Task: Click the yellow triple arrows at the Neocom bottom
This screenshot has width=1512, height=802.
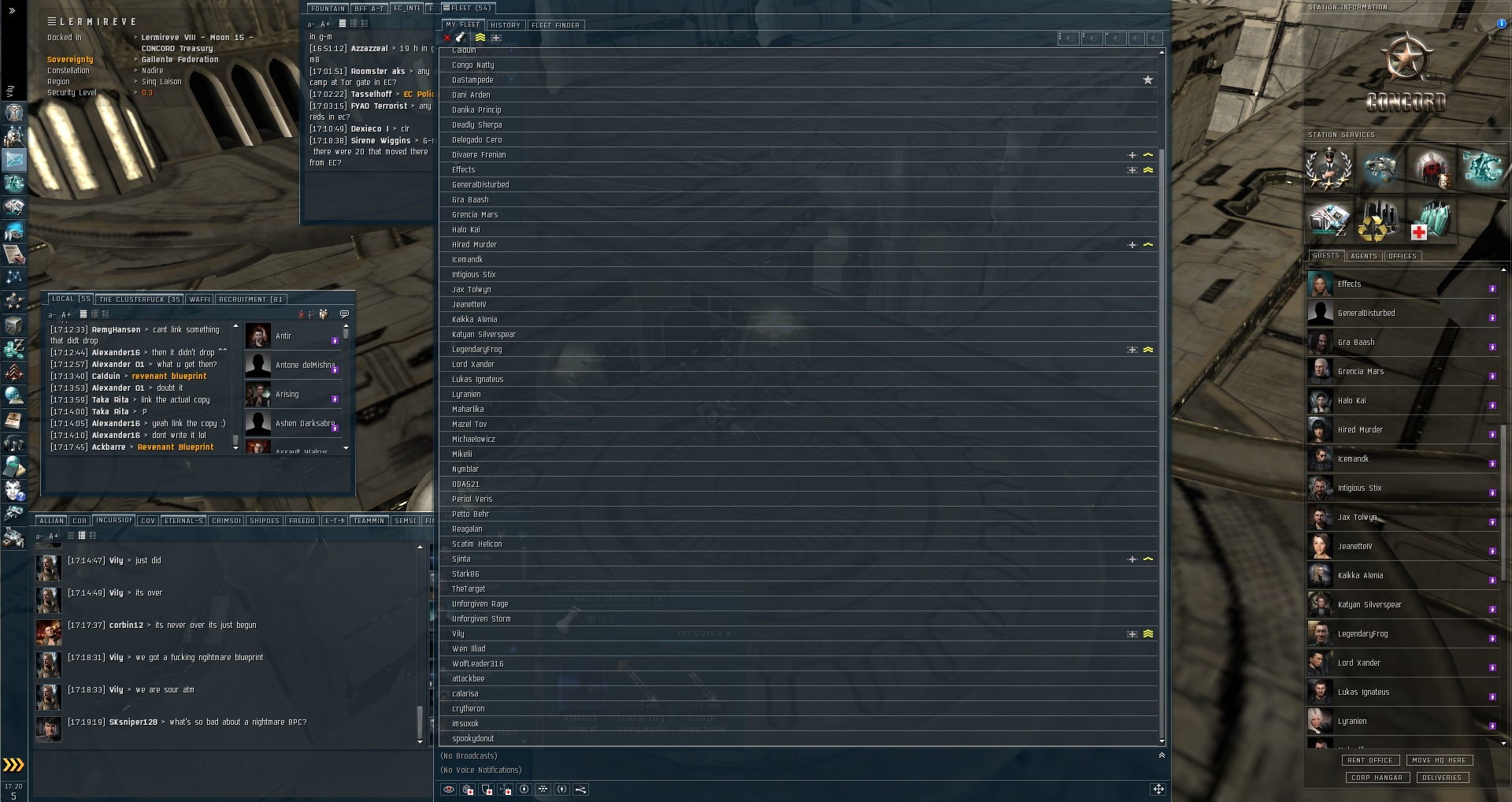Action: (13, 765)
